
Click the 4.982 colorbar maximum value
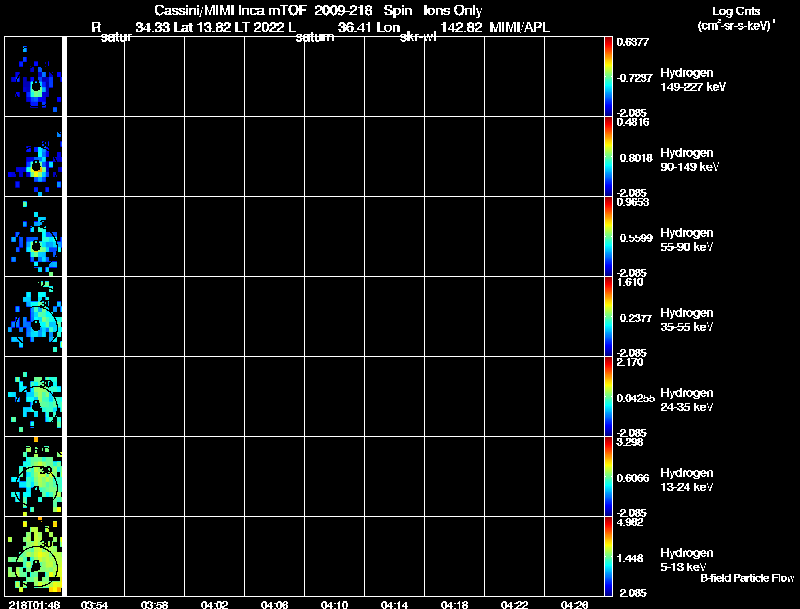(630, 522)
